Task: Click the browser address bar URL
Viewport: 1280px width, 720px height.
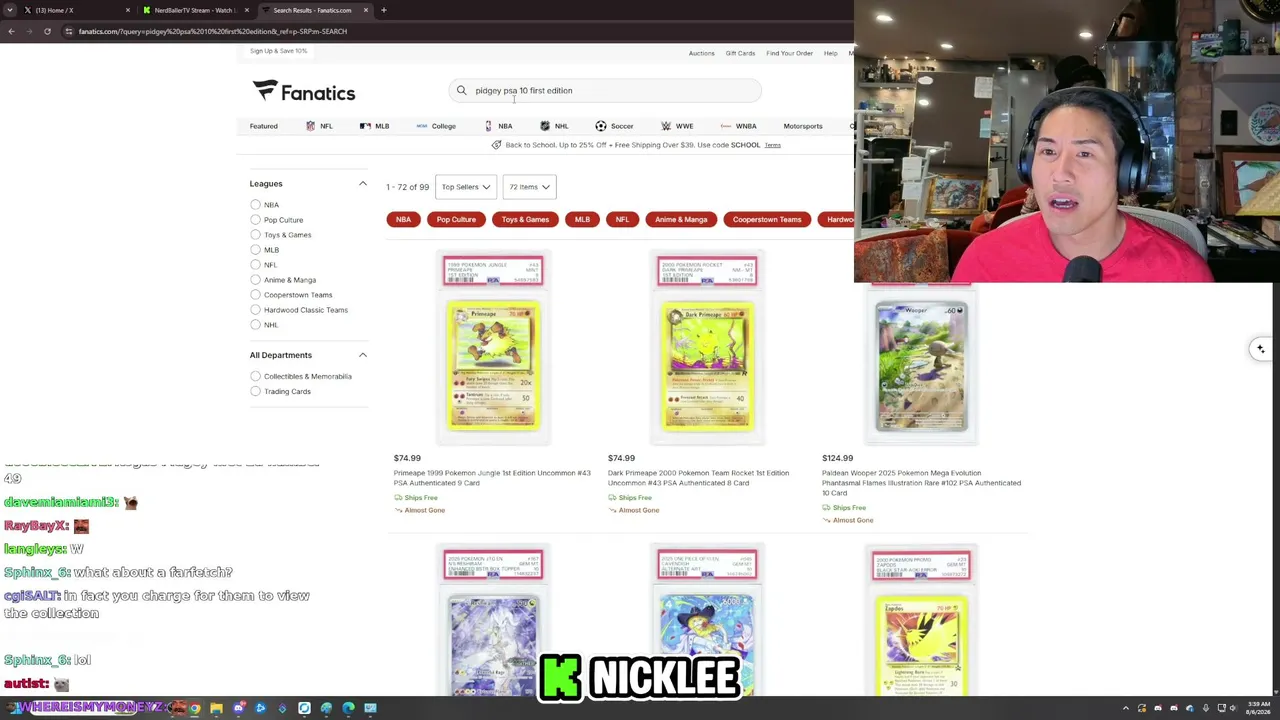Action: pos(213,31)
